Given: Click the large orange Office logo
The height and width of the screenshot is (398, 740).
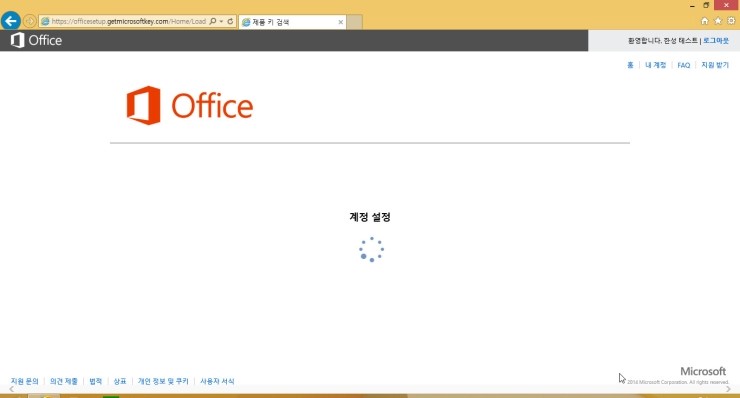Looking at the screenshot, I should coord(190,105).
